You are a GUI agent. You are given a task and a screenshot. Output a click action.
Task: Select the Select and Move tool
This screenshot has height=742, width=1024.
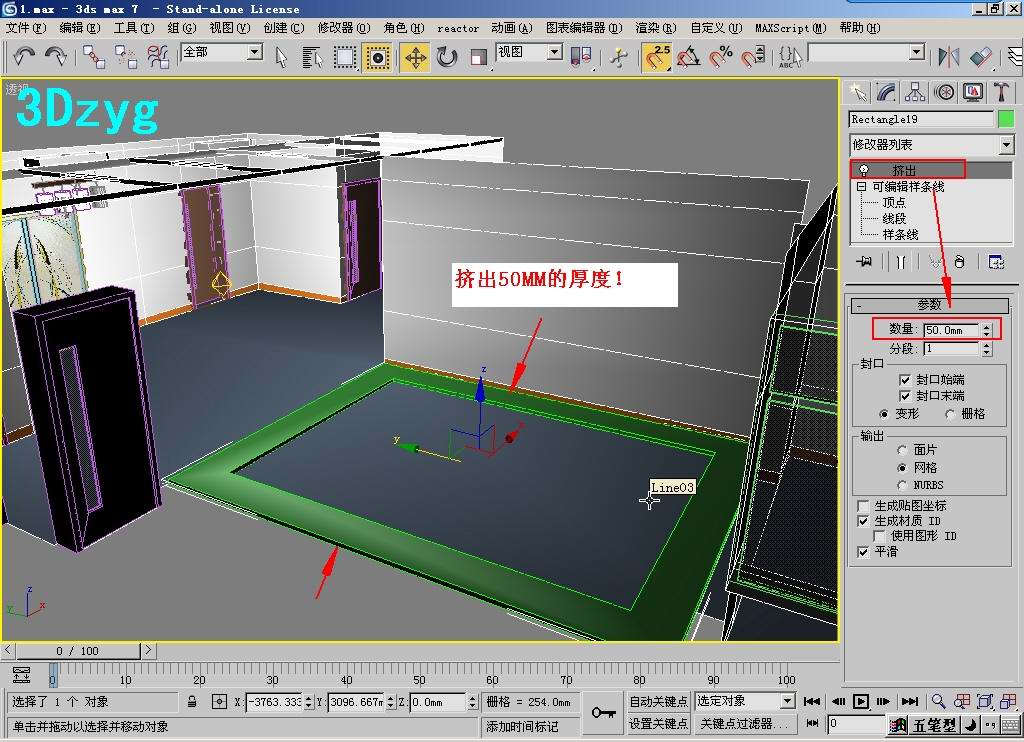(x=415, y=56)
